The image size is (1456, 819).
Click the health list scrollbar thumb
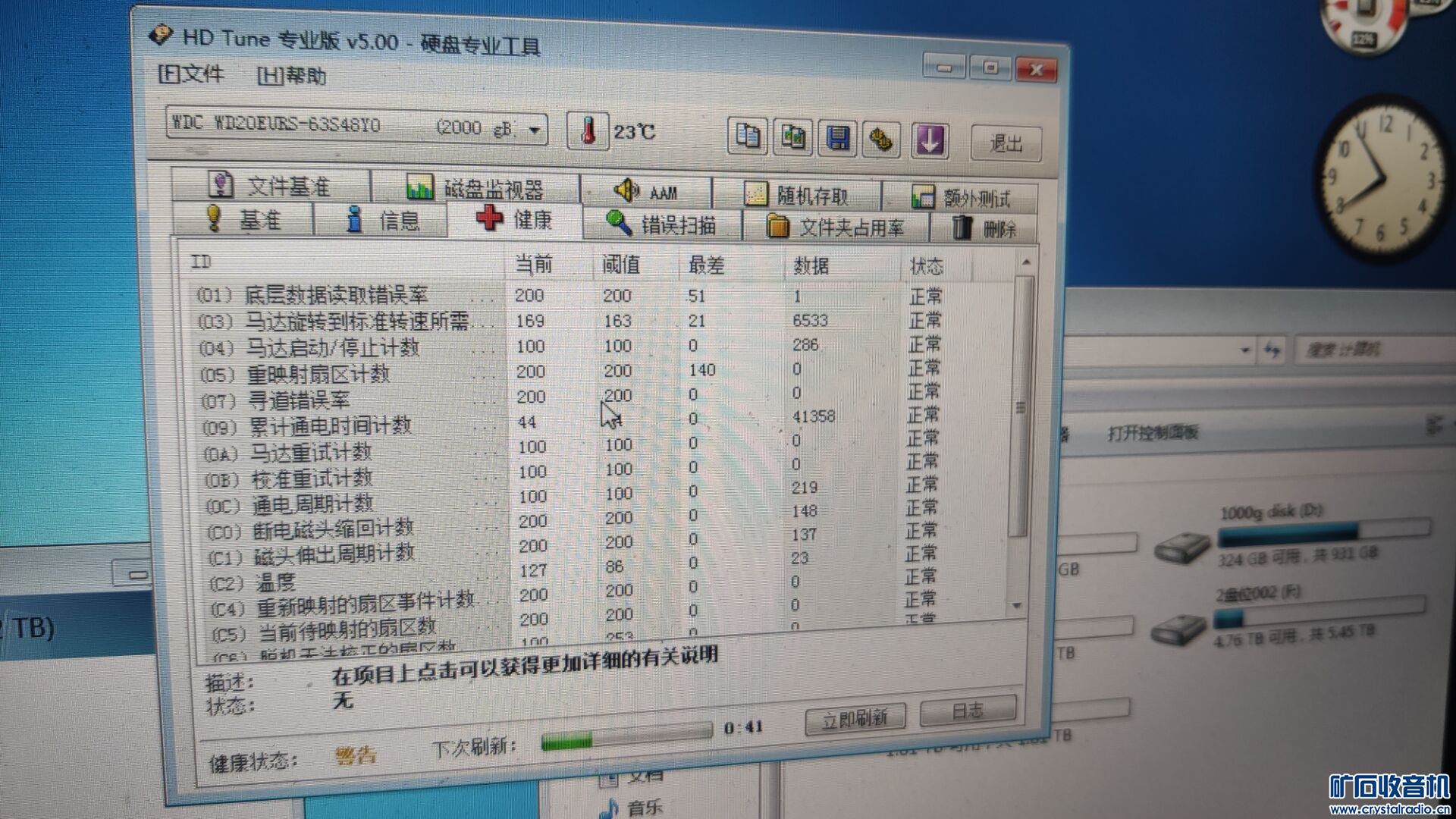tap(1021, 408)
